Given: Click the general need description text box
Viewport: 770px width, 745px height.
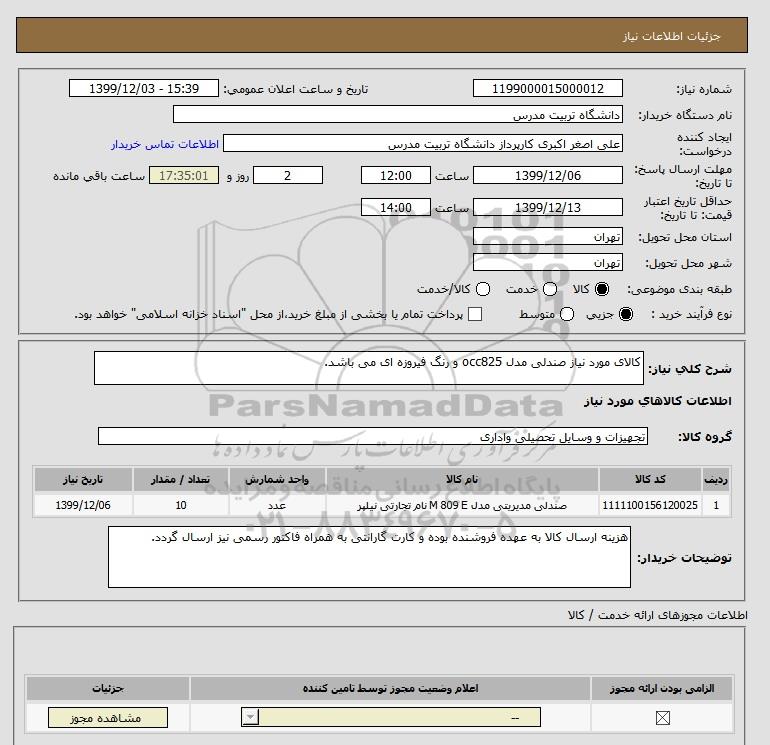Looking at the screenshot, I should pyautogui.click(x=369, y=368).
